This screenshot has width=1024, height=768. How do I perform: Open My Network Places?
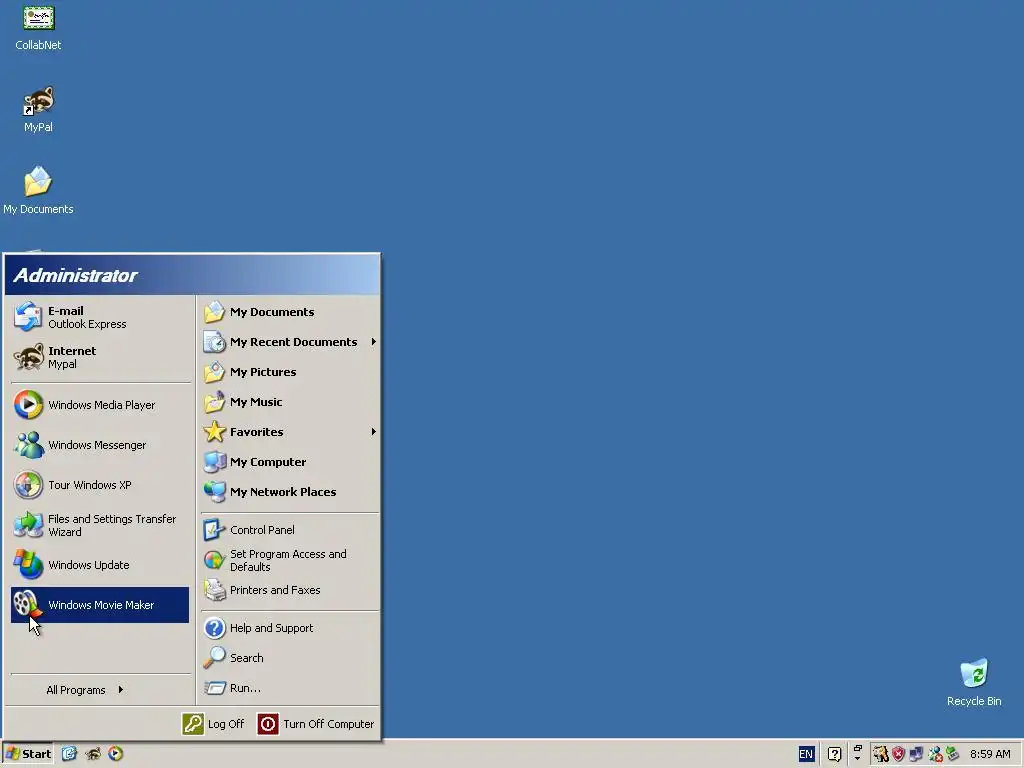coord(290,492)
